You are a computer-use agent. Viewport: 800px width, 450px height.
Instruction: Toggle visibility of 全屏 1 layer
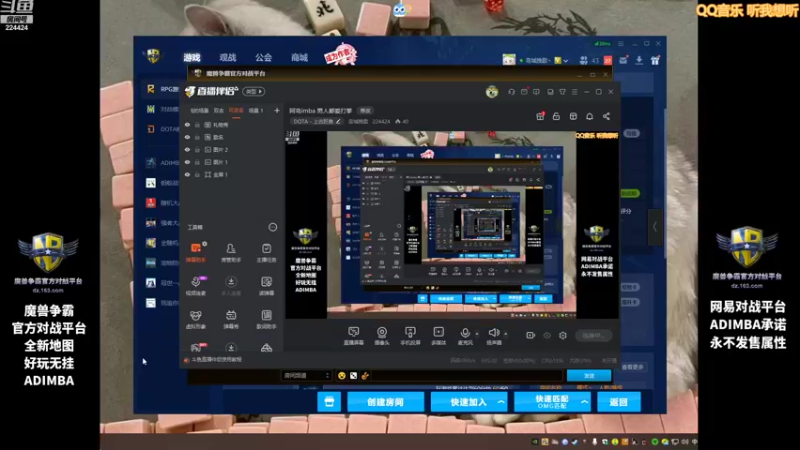(187, 174)
